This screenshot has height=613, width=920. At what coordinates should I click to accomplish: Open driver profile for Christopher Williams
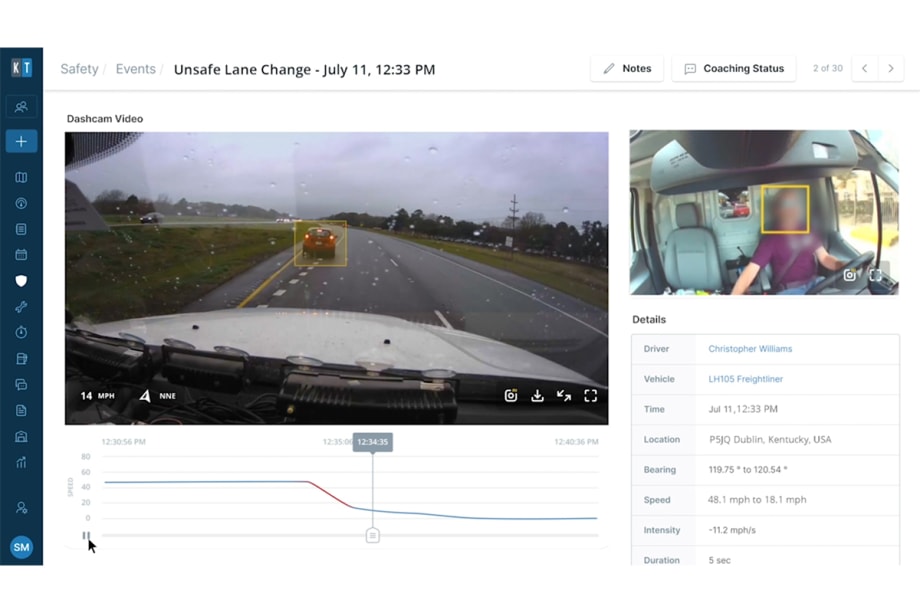tap(750, 349)
